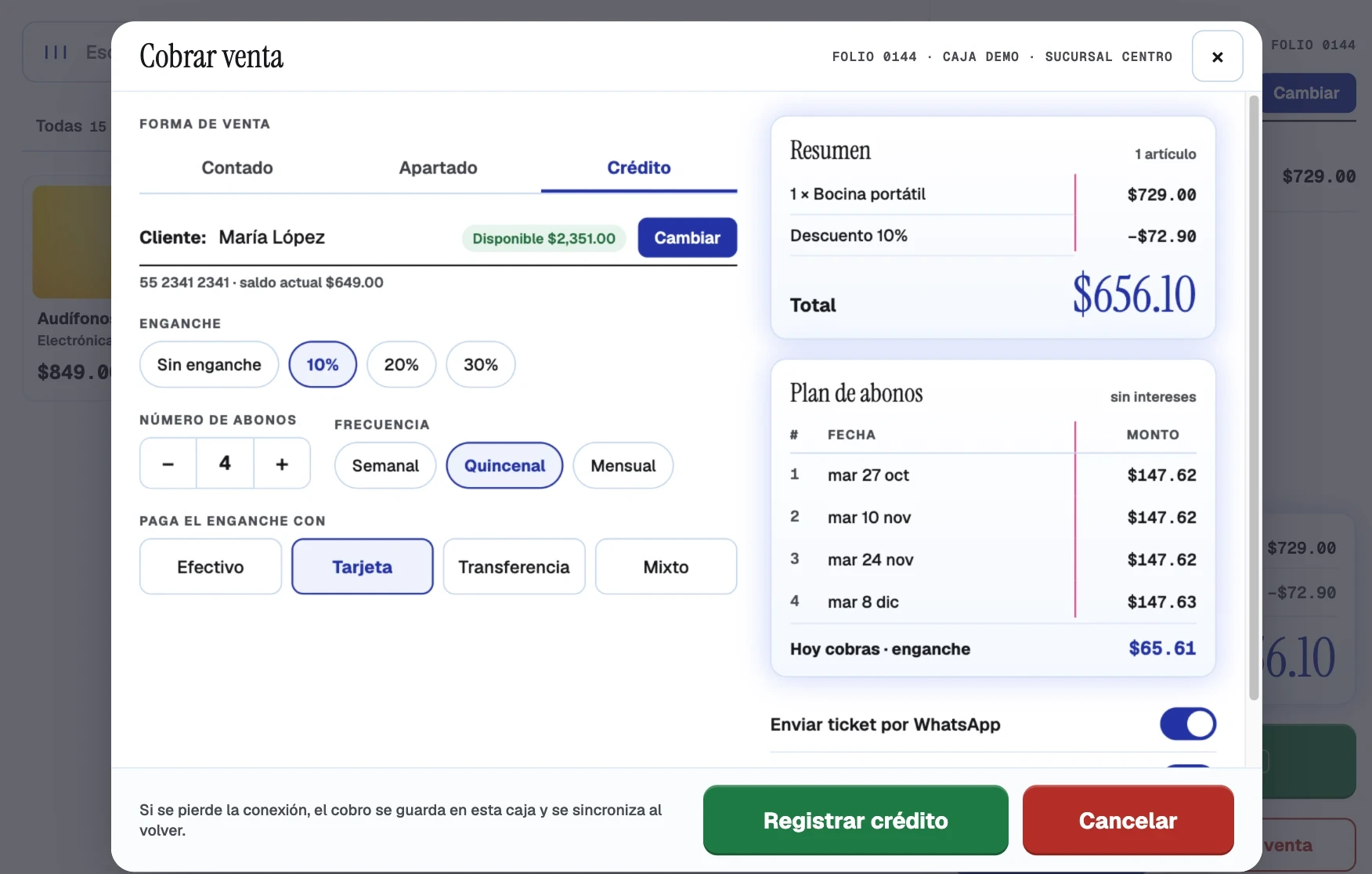Toggle Enviar ticket por WhatsApp switch
The width and height of the screenshot is (1372, 874).
(1187, 724)
